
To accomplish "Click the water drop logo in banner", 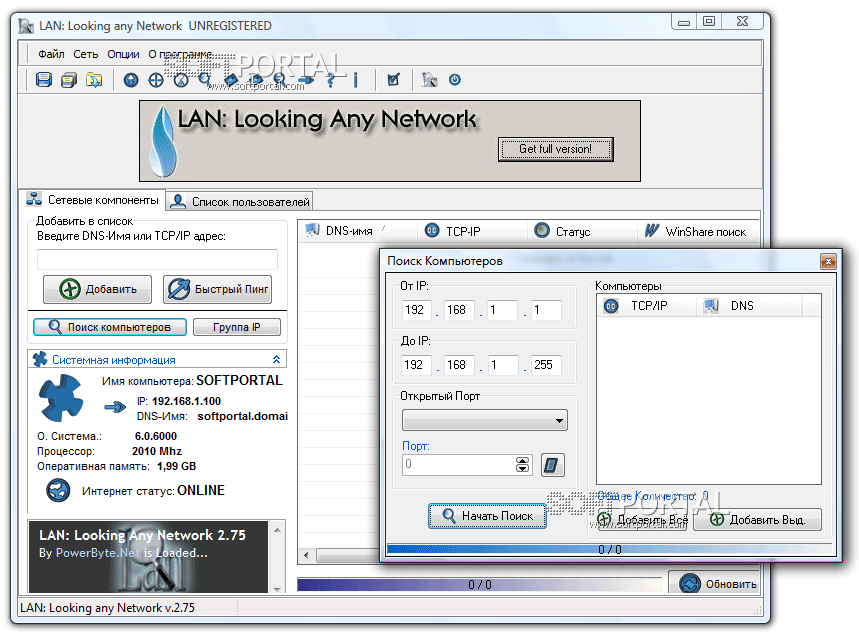I will pyautogui.click(x=163, y=141).
